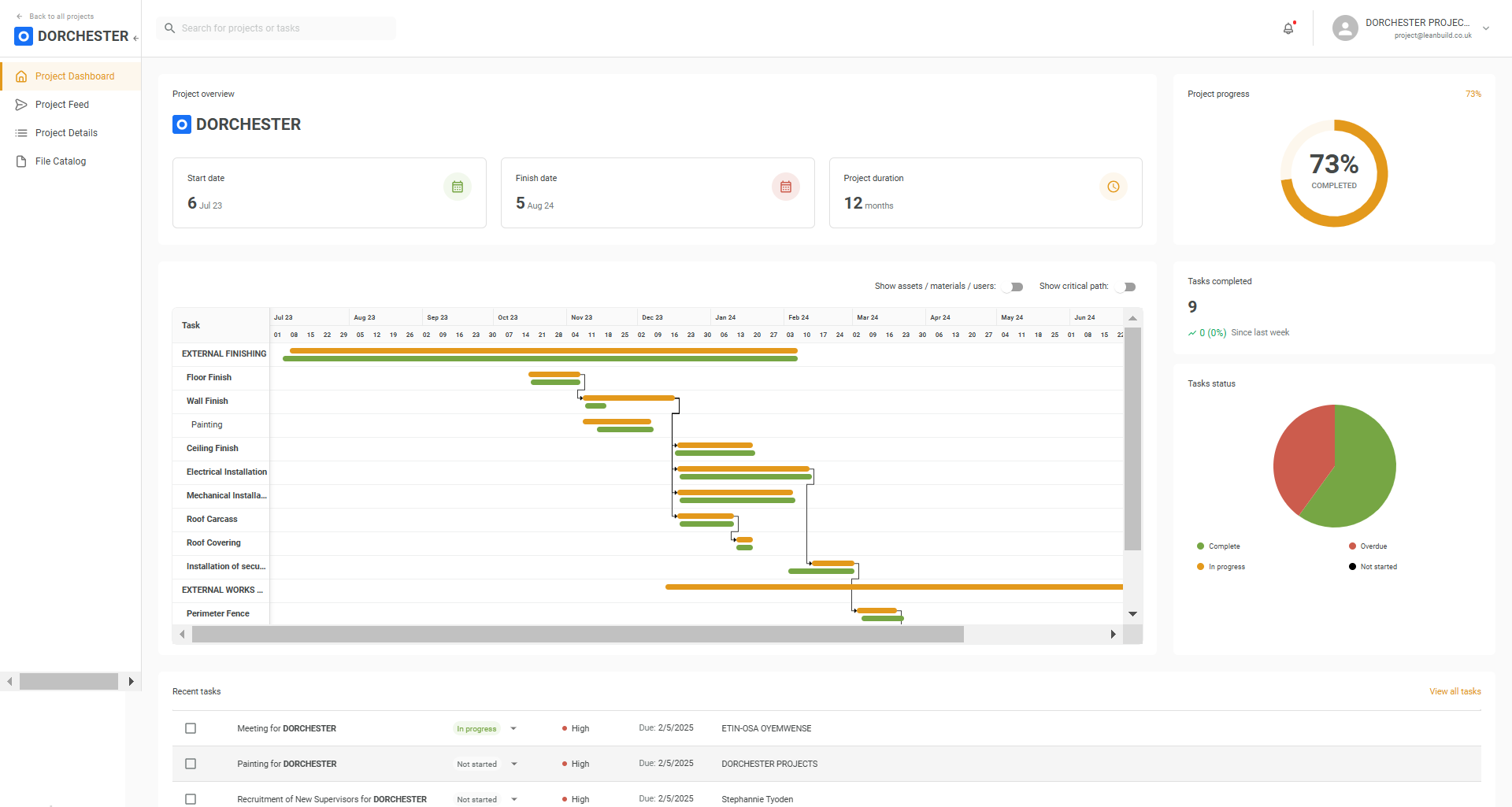
Task: Click the Project duration clock icon
Action: [1113, 187]
